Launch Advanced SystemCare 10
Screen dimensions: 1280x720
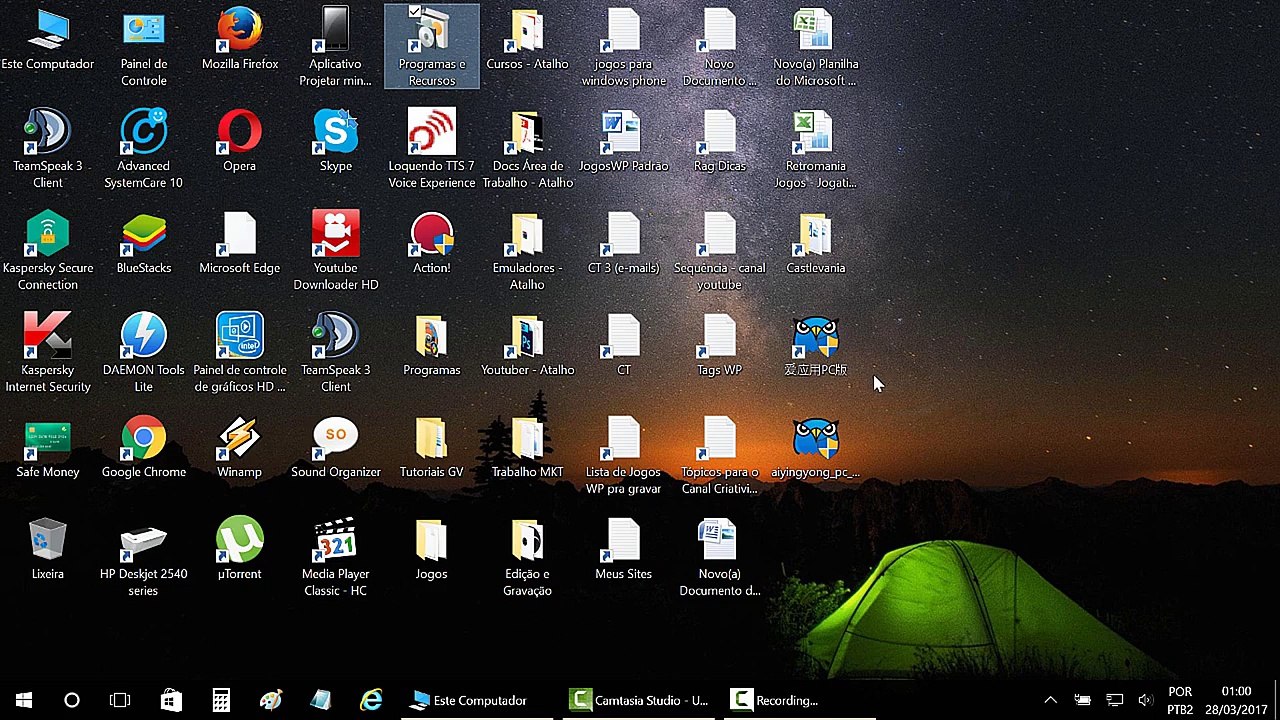(x=143, y=149)
